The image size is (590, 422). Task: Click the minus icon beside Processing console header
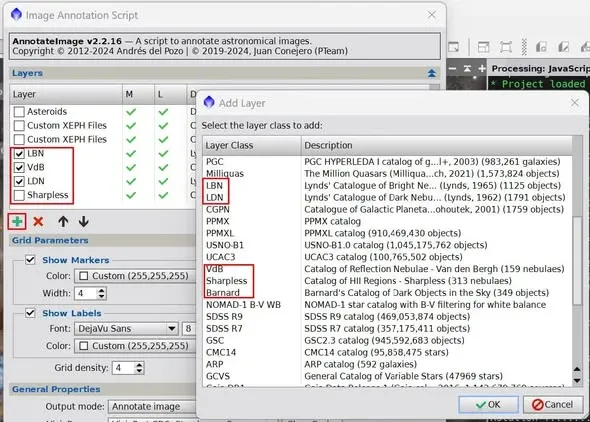point(453,68)
